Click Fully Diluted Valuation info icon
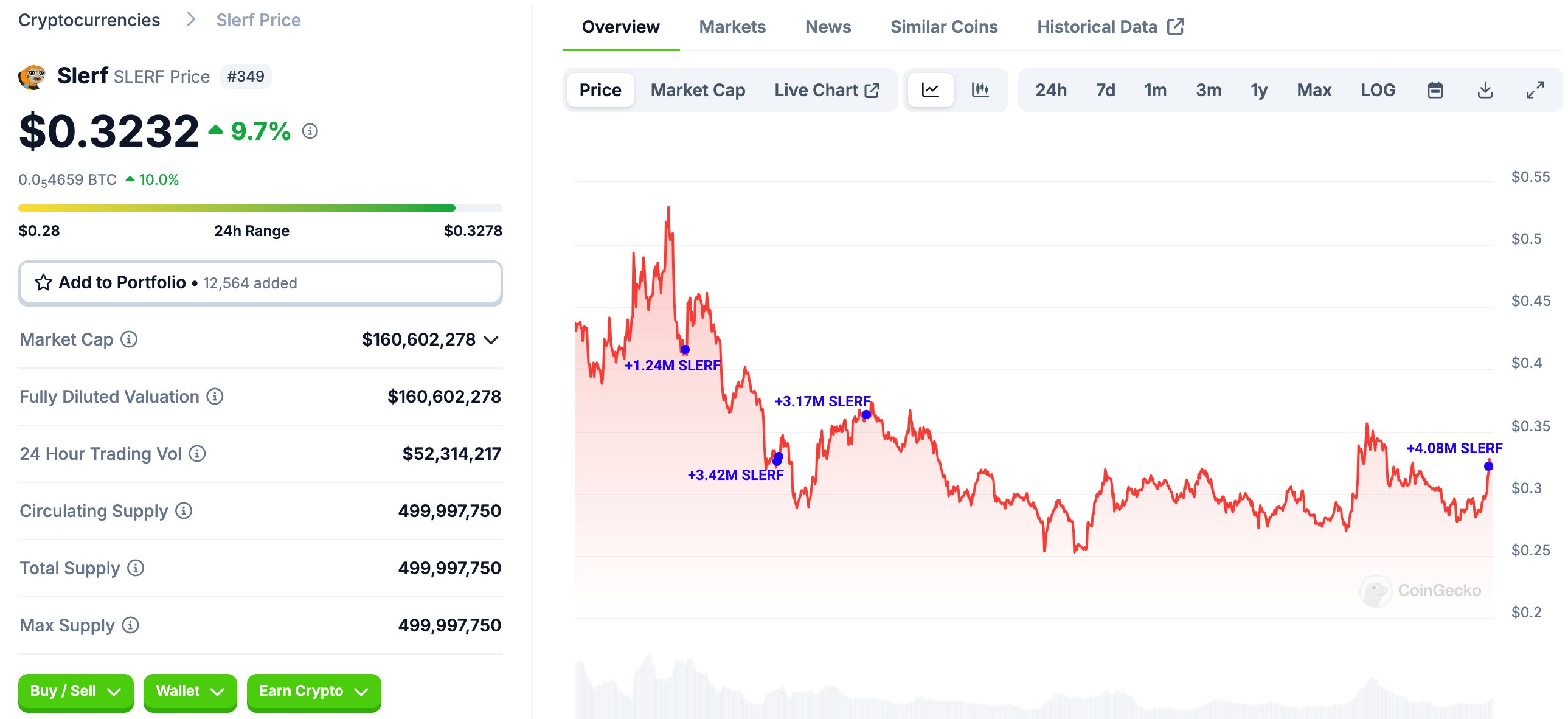The width and height of the screenshot is (1568, 719). coord(215,397)
